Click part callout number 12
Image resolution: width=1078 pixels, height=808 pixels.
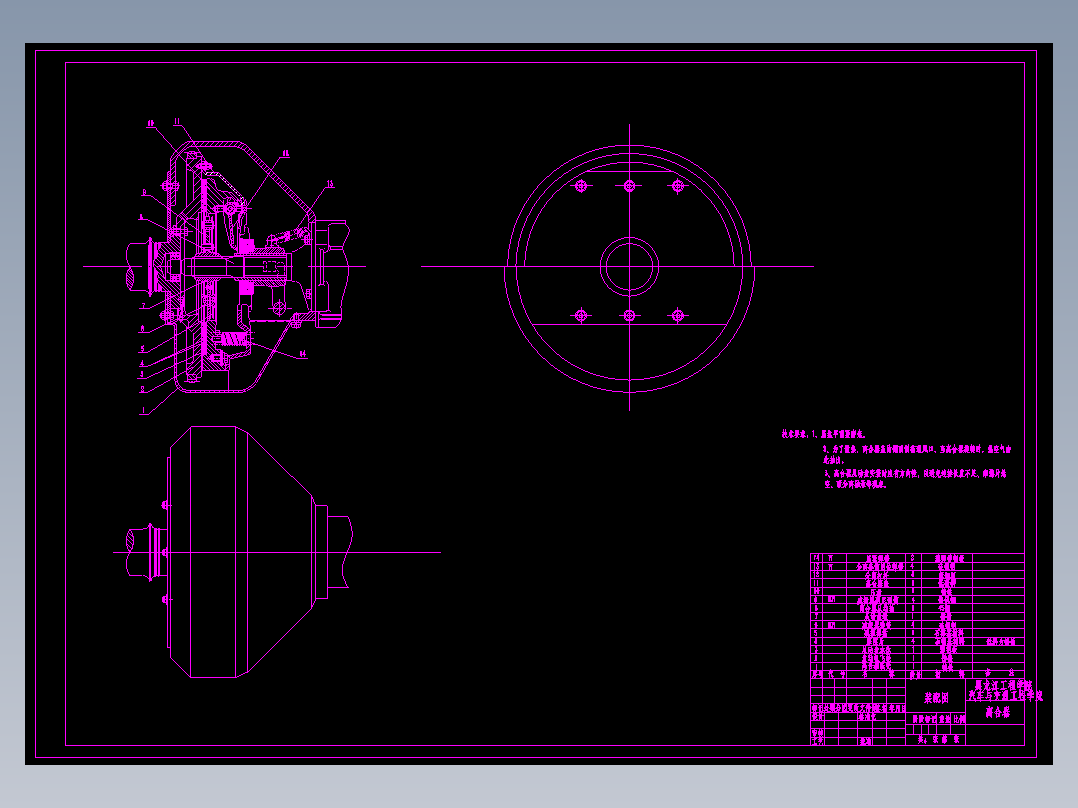tap(285, 154)
